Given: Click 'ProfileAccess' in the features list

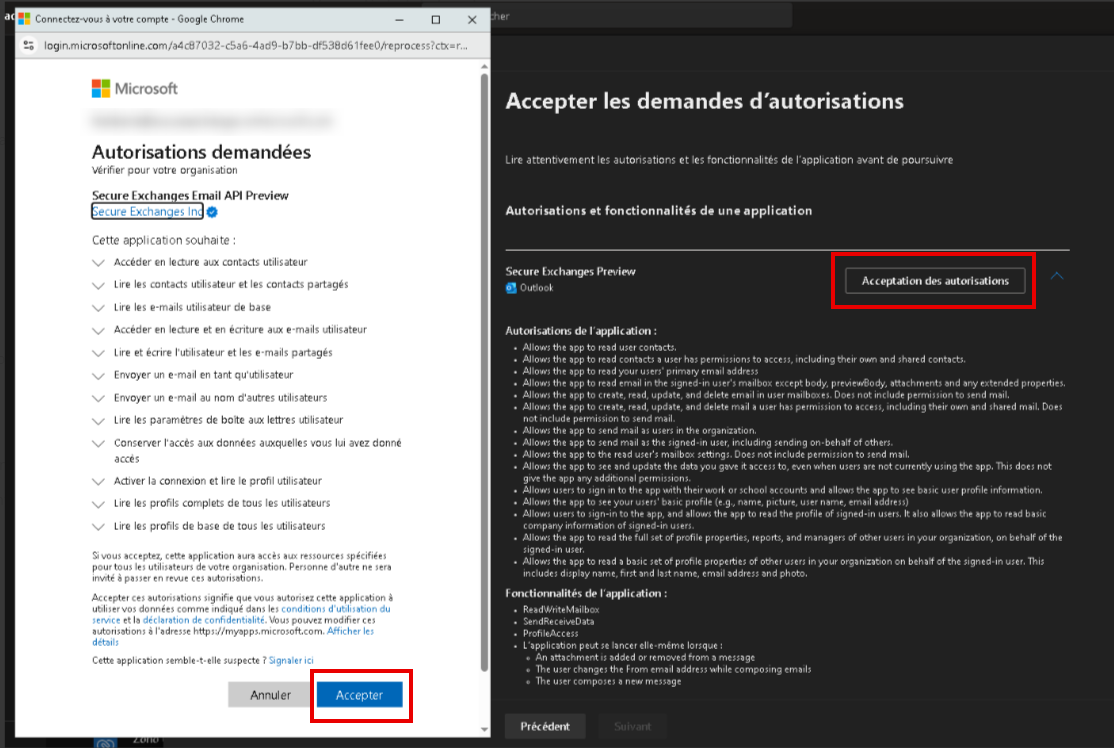Looking at the screenshot, I should pyautogui.click(x=551, y=634).
